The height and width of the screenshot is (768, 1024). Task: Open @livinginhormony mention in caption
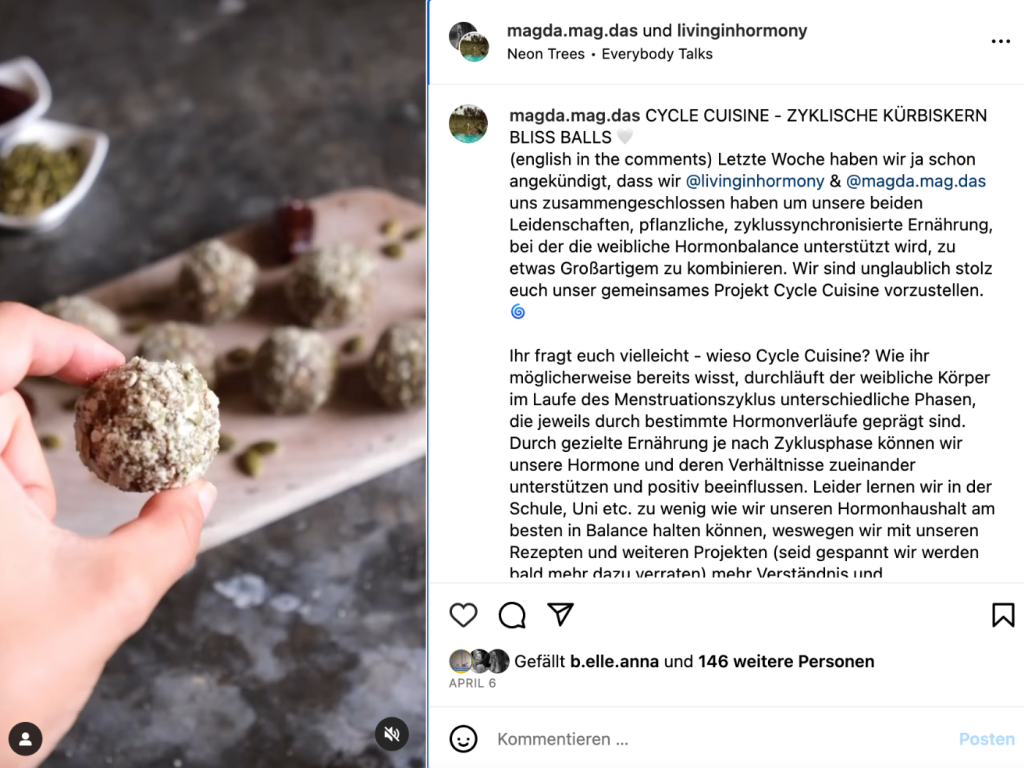(755, 181)
